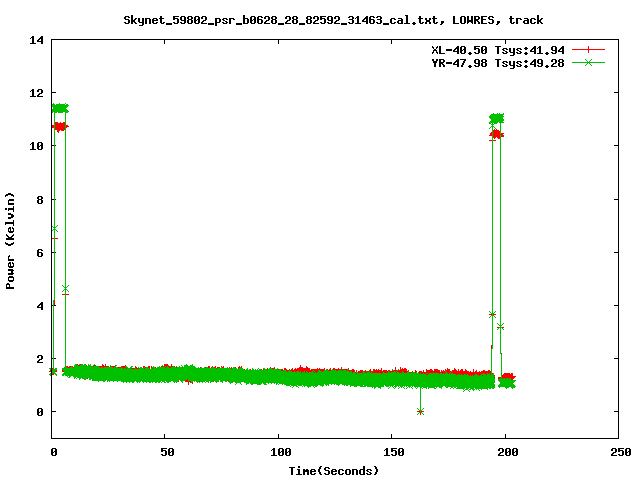The image size is (640, 480).
Task: Click the Time(Seconds) x-axis label
Action: 333,471
